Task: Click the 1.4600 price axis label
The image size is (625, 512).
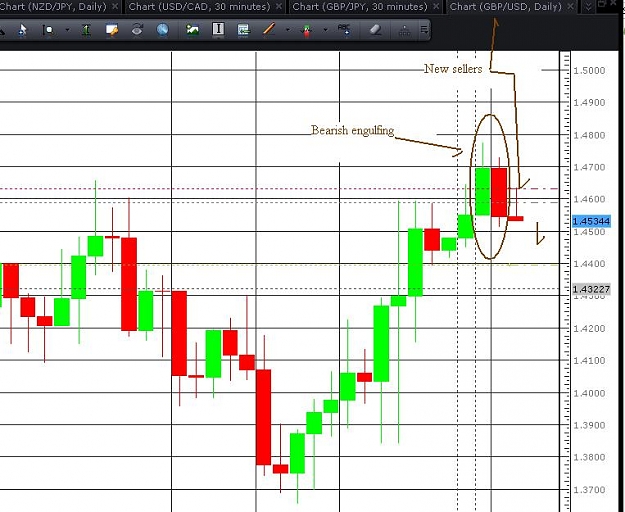Action: tap(589, 199)
